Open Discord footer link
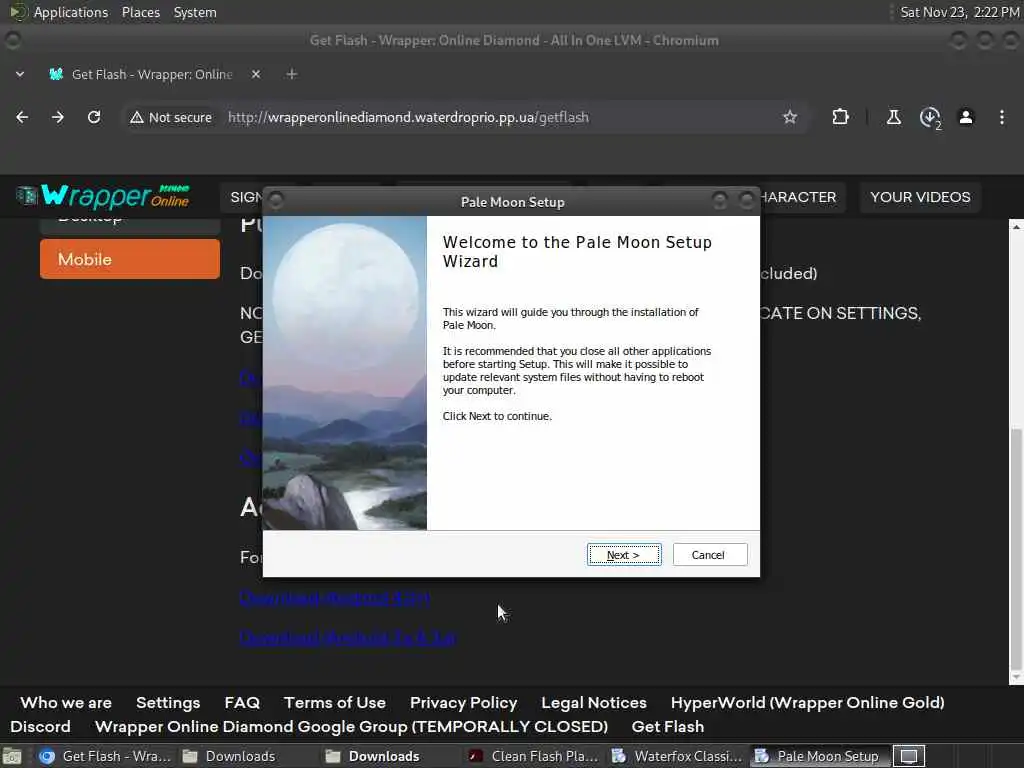Screen dimensions: 1024x768 tap(40, 727)
